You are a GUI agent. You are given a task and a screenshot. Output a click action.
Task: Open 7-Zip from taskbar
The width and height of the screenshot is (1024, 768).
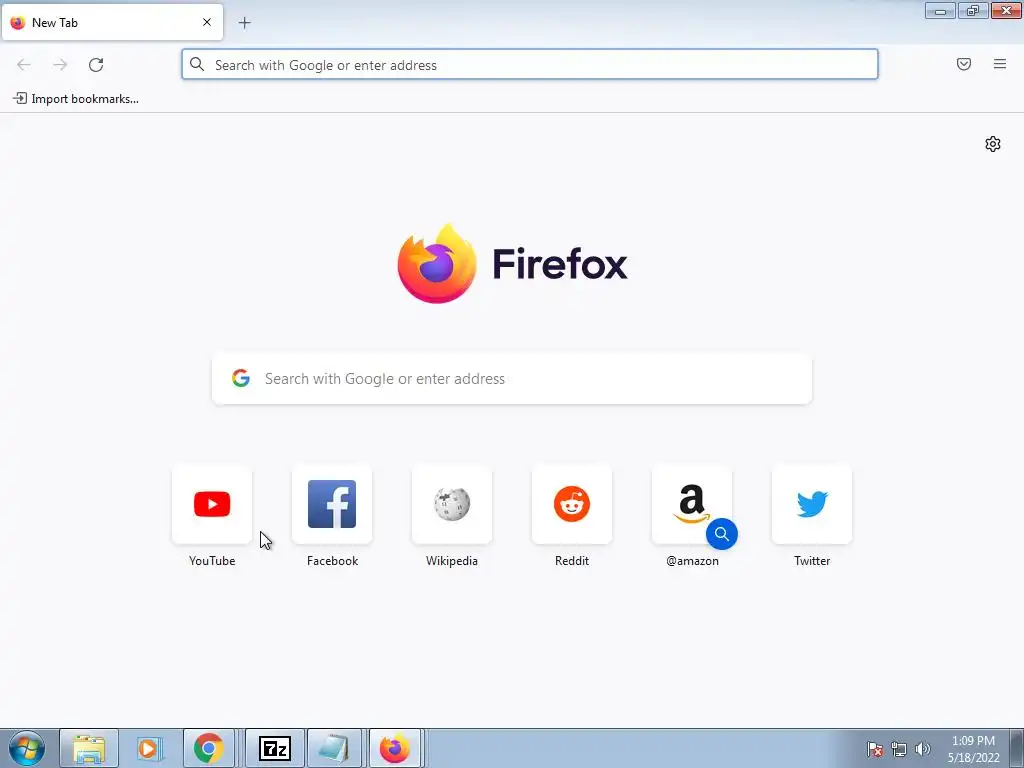click(x=275, y=748)
